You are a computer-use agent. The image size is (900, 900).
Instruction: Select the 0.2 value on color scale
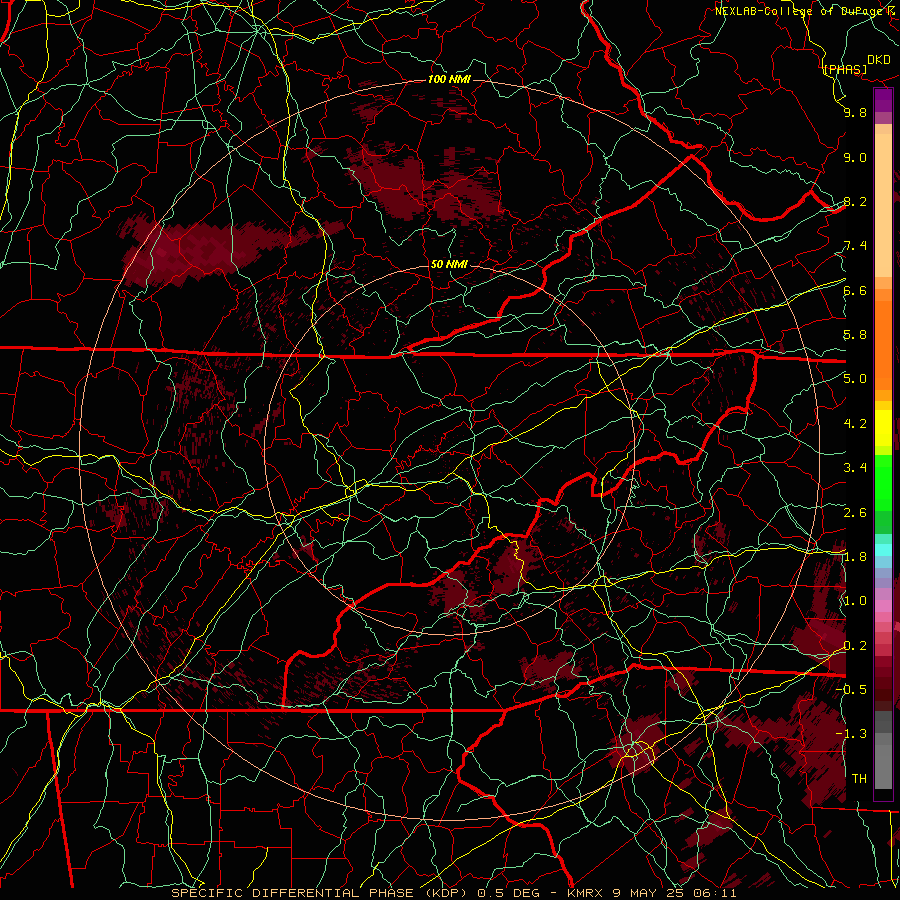point(855,646)
